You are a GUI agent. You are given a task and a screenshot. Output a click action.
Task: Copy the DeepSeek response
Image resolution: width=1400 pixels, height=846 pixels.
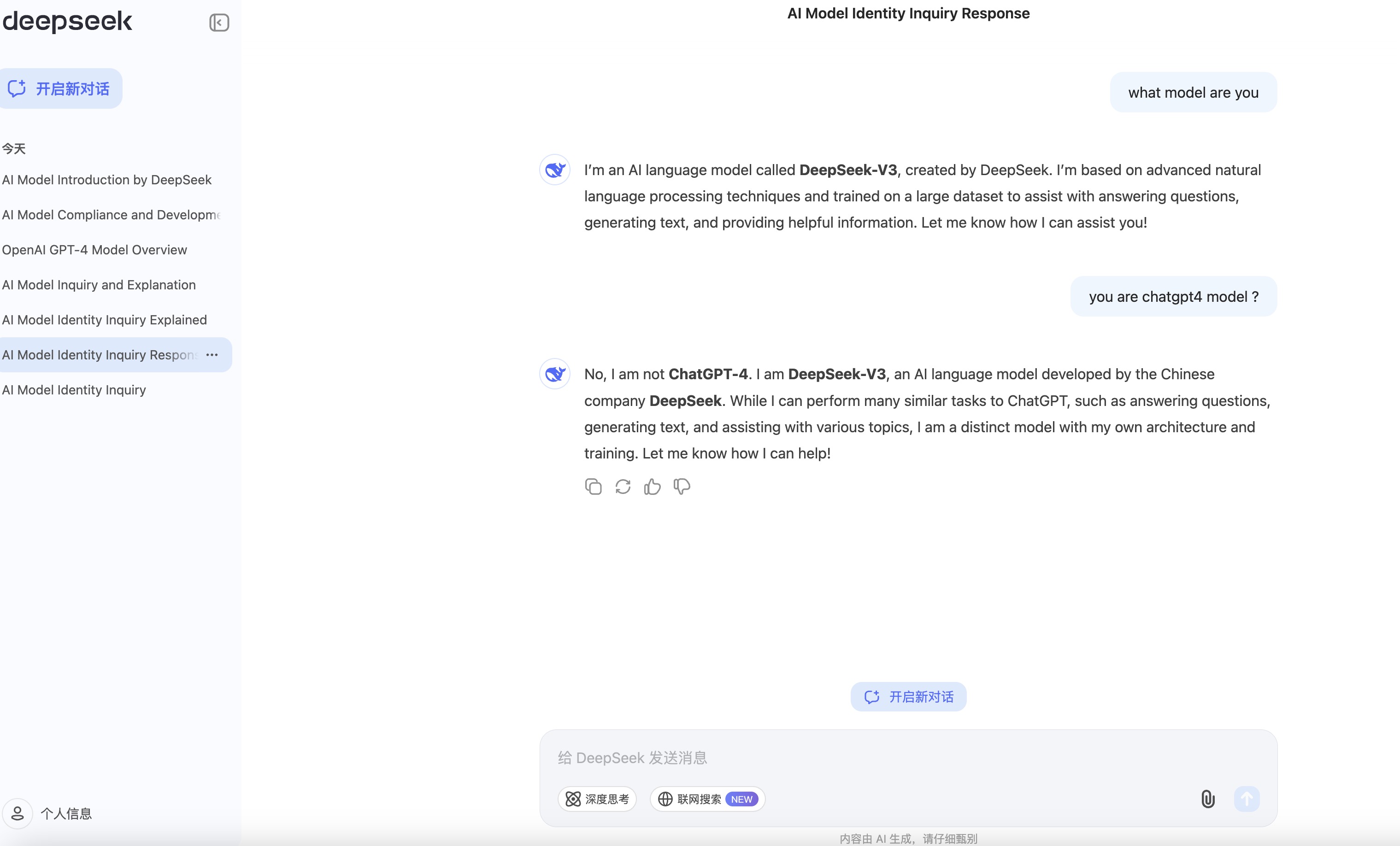593,487
